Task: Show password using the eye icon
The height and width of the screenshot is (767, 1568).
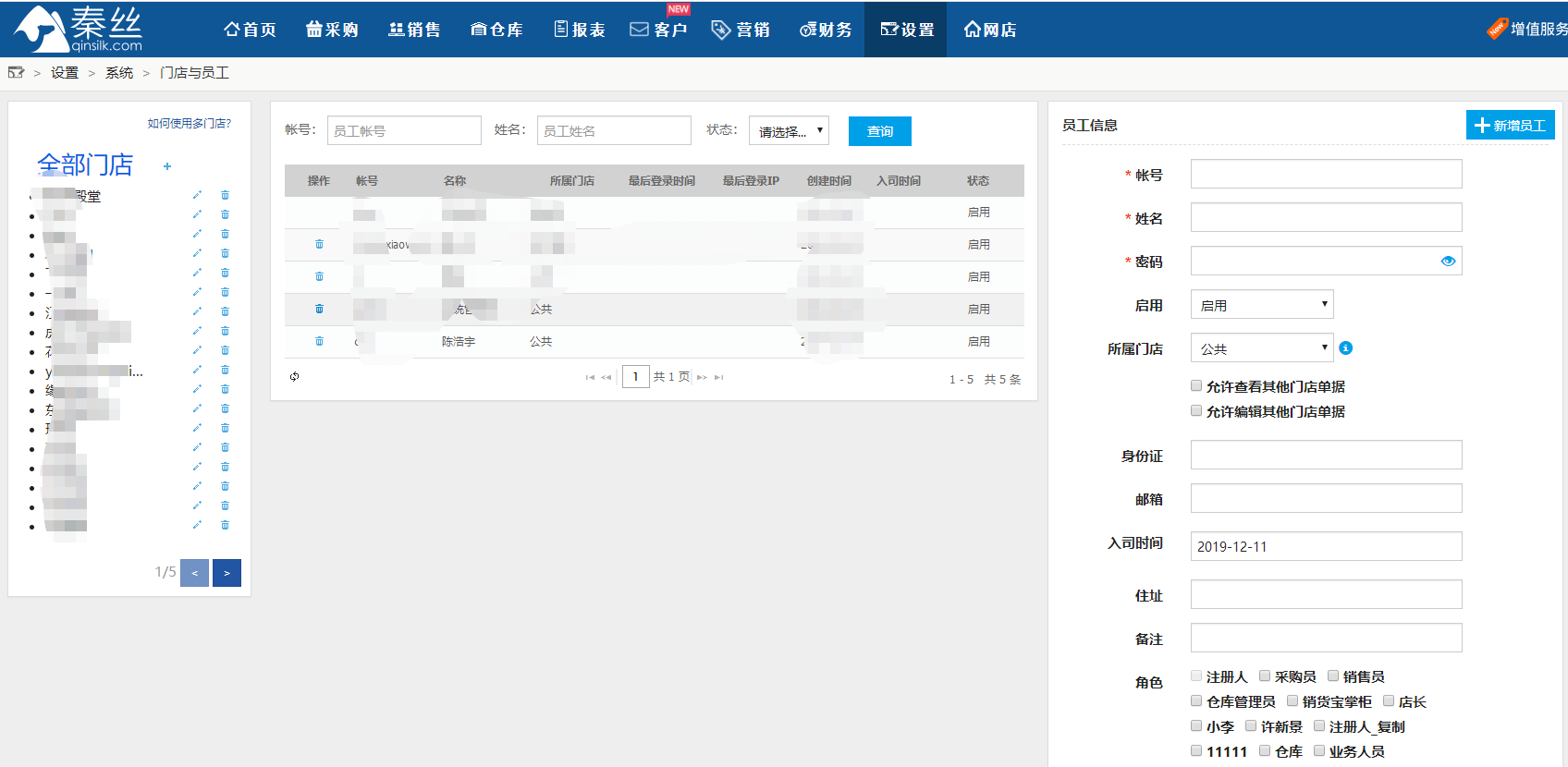Action: 1448,262
